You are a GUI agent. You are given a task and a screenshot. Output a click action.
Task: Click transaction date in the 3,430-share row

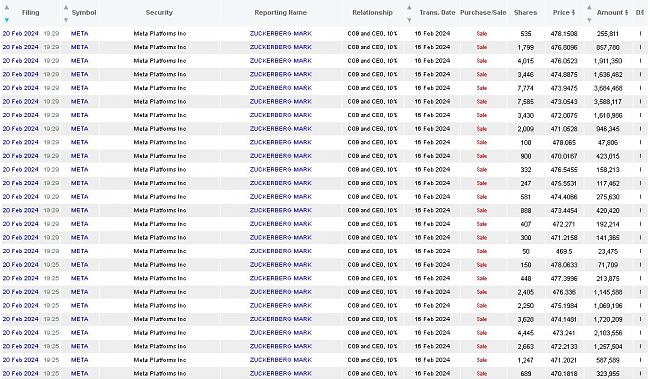click(432, 115)
